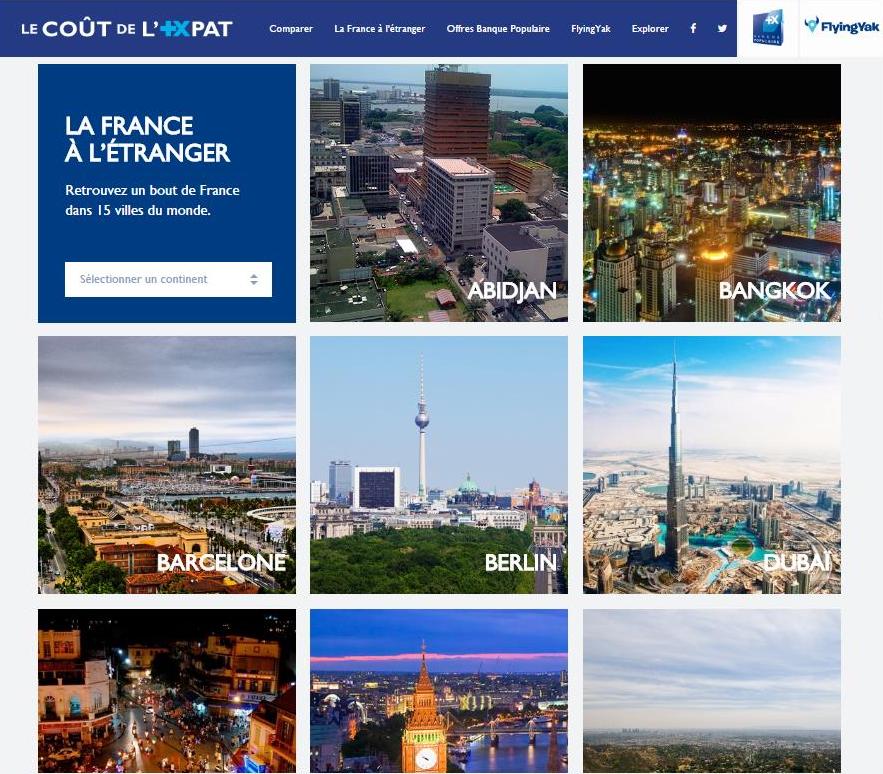Open the 'Sélectionner un continent' dropdown
The height and width of the screenshot is (774, 883).
coord(168,279)
